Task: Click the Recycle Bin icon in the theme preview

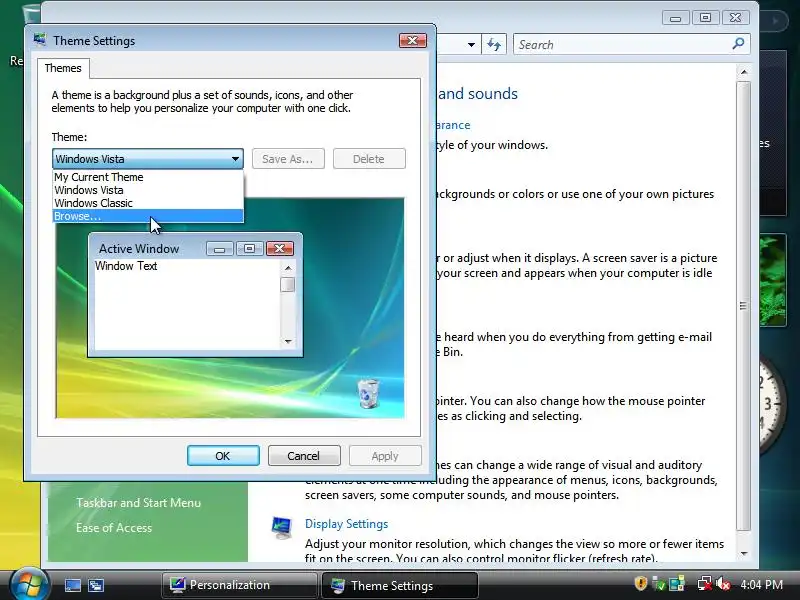Action: (x=368, y=393)
